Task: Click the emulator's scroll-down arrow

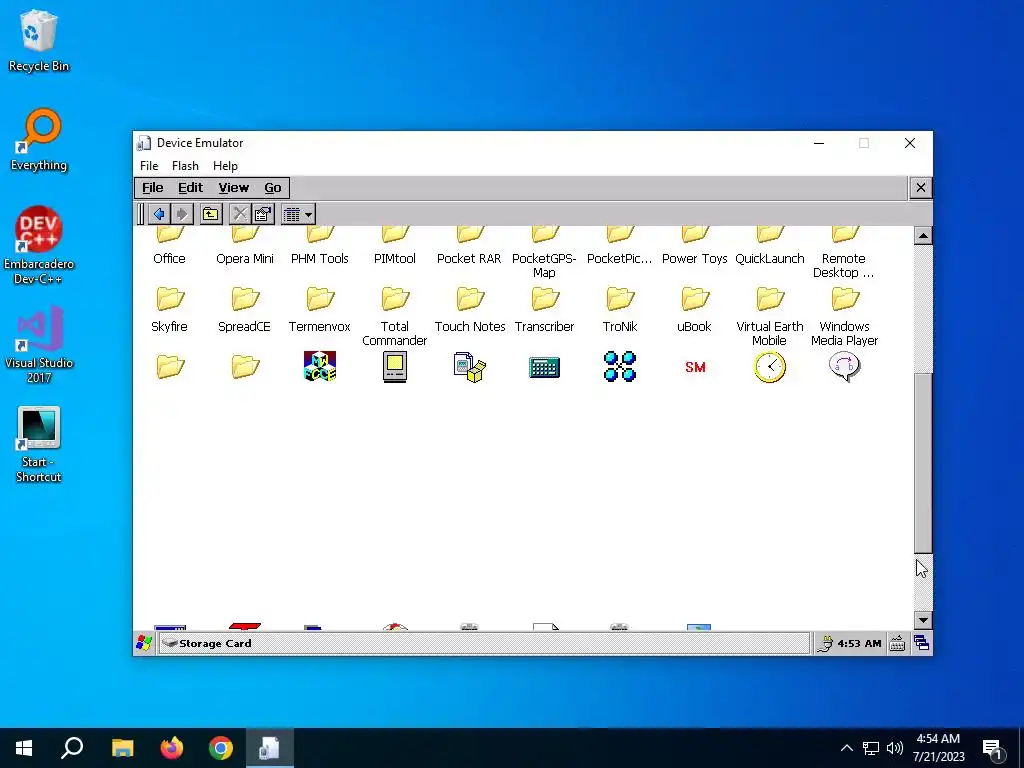Action: pyautogui.click(x=923, y=620)
